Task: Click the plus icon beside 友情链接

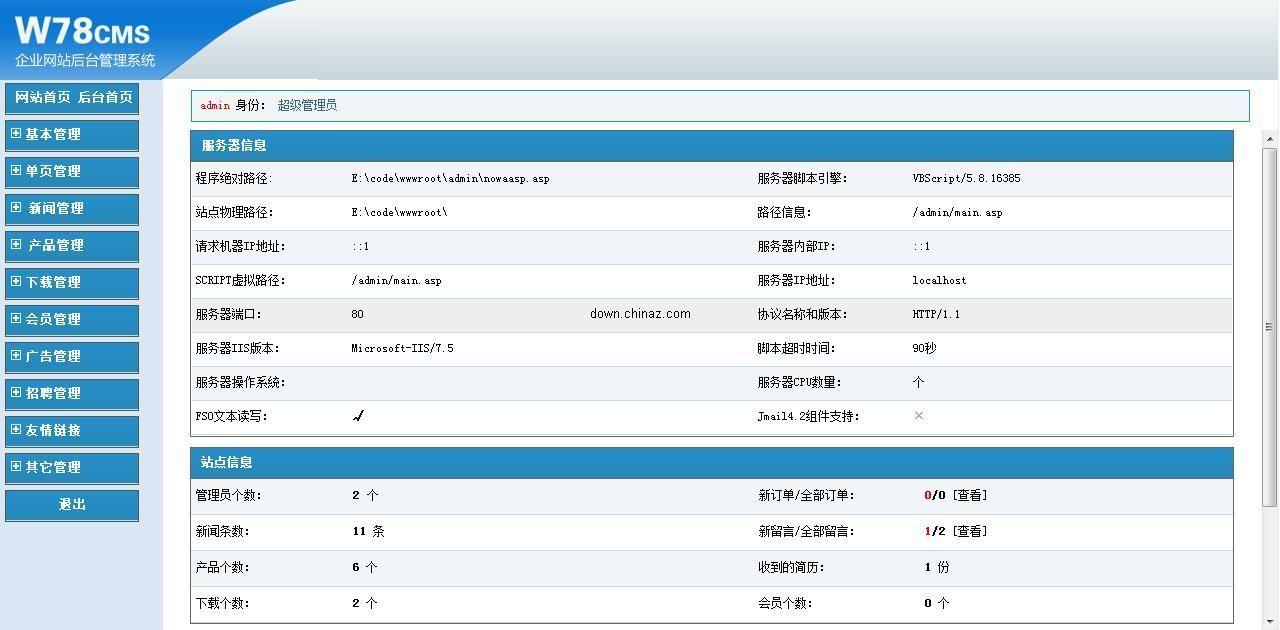Action: pos(16,429)
